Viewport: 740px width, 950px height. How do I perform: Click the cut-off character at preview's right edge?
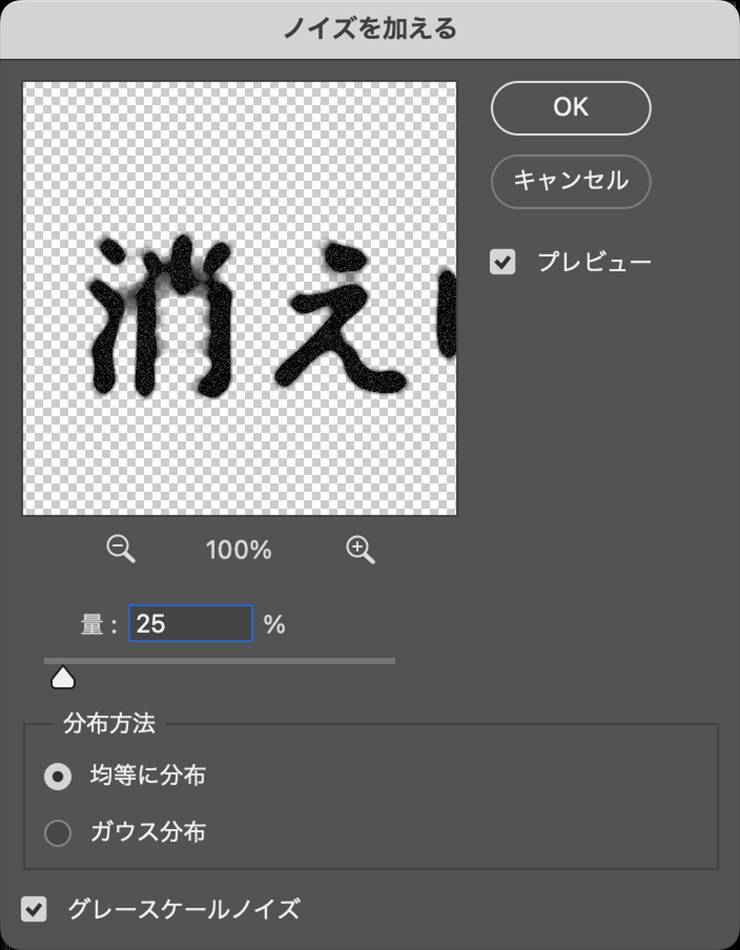click(447, 318)
